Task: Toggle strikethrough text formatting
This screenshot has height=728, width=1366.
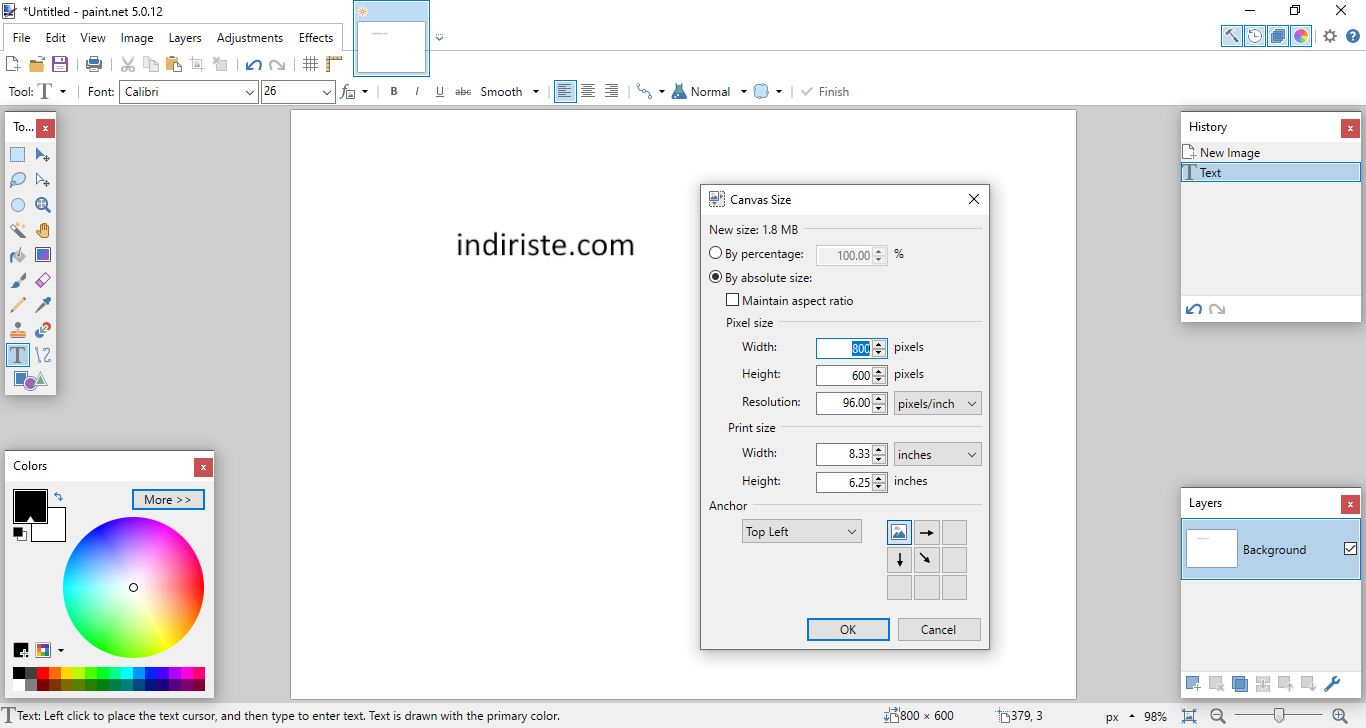Action: click(463, 91)
